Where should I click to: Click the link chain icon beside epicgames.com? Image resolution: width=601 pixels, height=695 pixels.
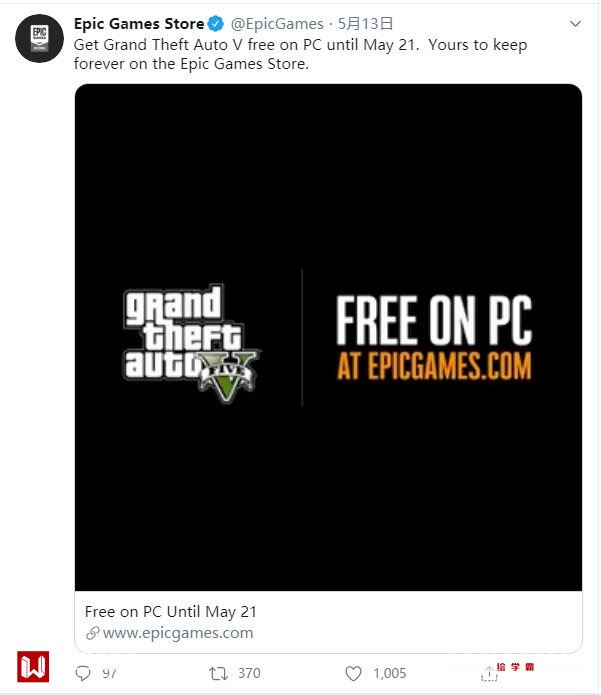point(93,633)
